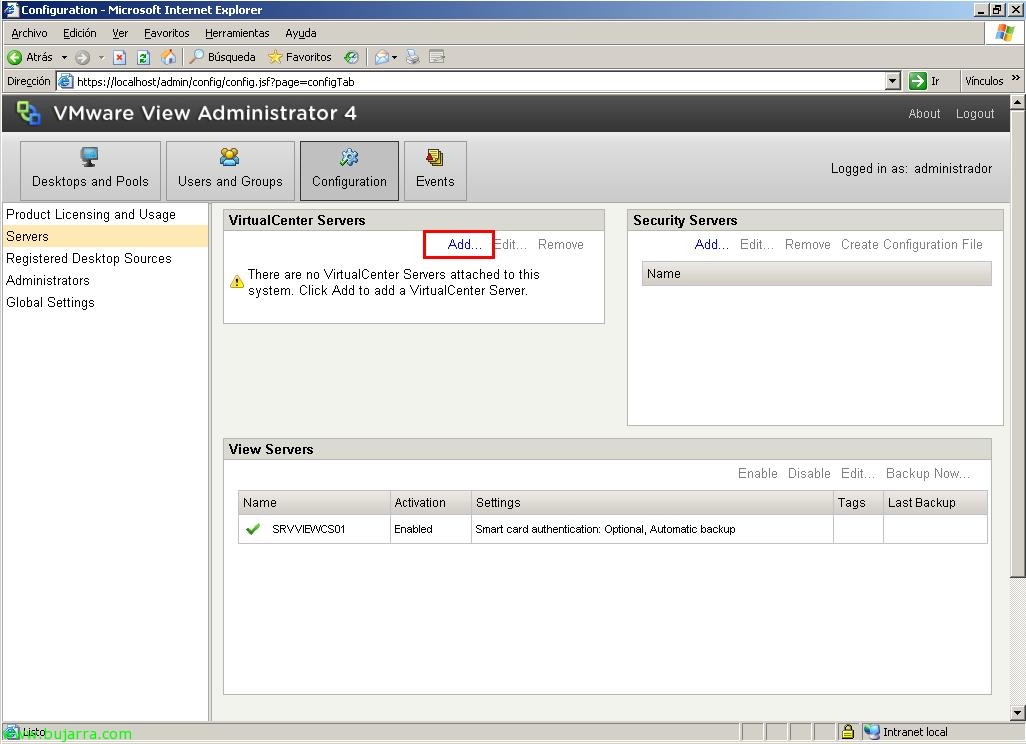The height and width of the screenshot is (744, 1026).
Task: Click the Last Backup column header
Action: [x=935, y=503]
